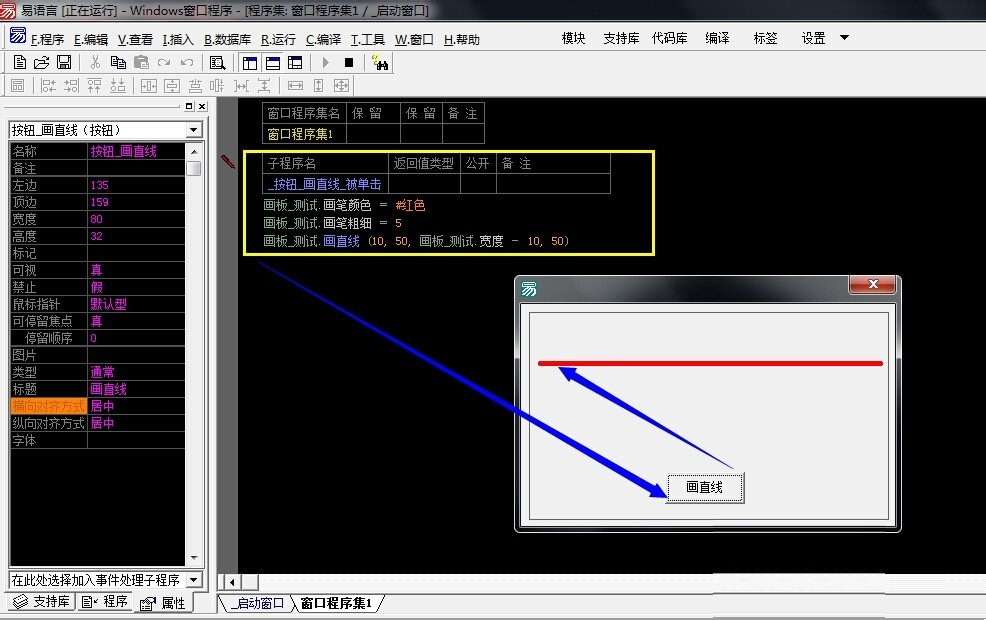This screenshot has height=620, width=986.
Task: Click the window layout icon in the second toolbar row
Action: pyautogui.click(x=18, y=86)
